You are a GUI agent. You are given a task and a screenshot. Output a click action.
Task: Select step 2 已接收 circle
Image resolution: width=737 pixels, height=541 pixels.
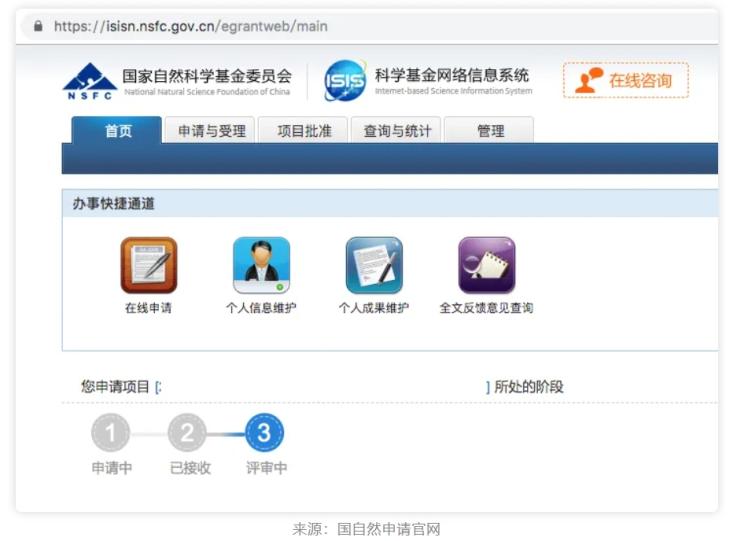coord(187,433)
